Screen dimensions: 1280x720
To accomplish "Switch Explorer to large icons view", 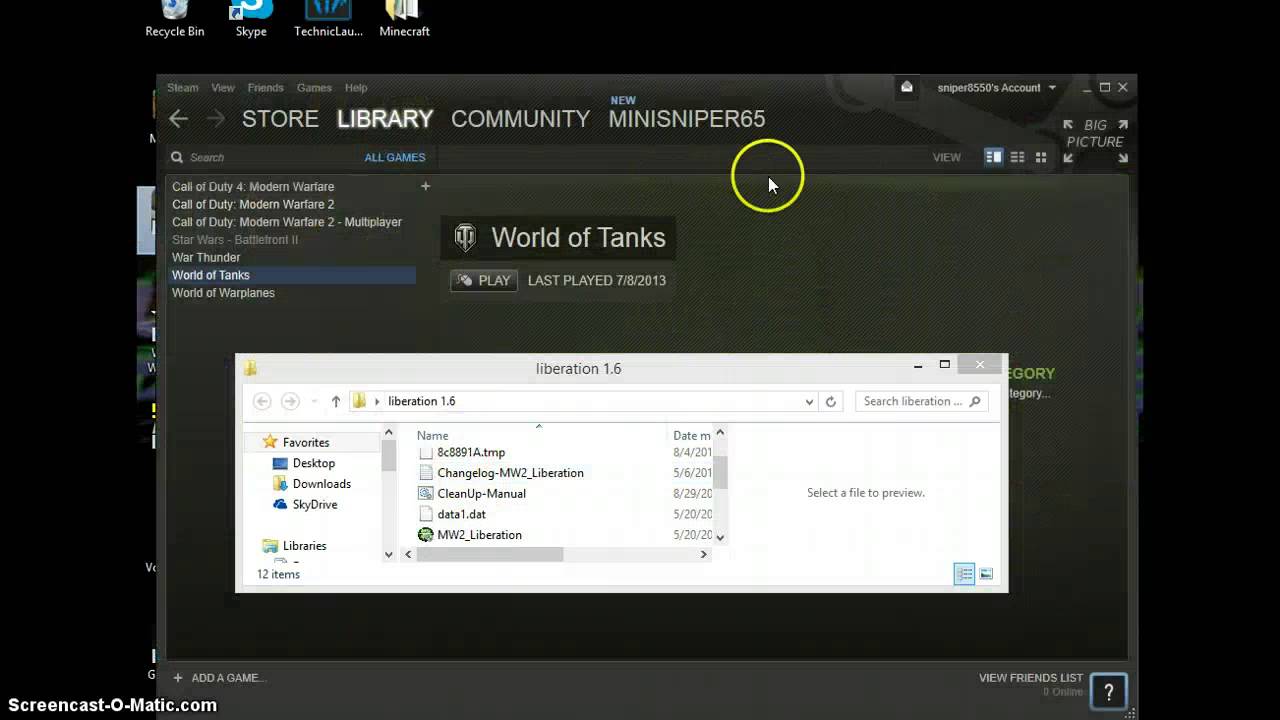I will click(x=986, y=574).
